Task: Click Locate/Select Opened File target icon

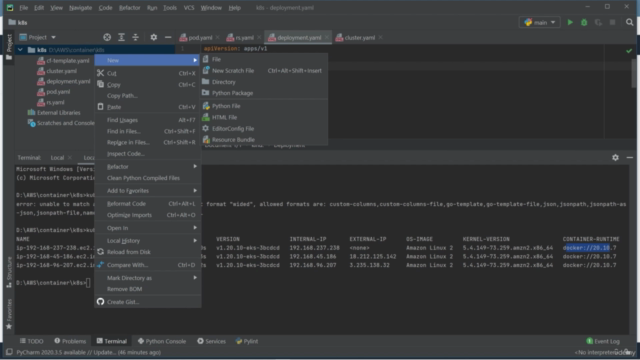Action: click(107, 38)
